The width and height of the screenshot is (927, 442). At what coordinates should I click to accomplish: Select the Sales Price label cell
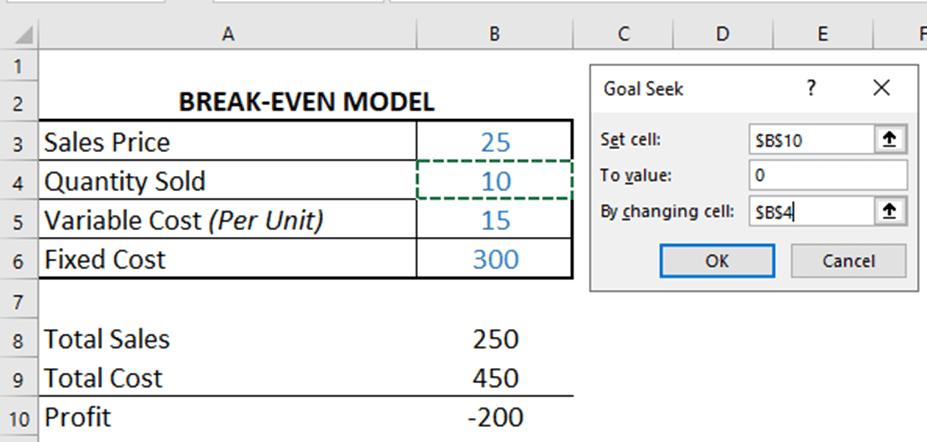(x=228, y=141)
